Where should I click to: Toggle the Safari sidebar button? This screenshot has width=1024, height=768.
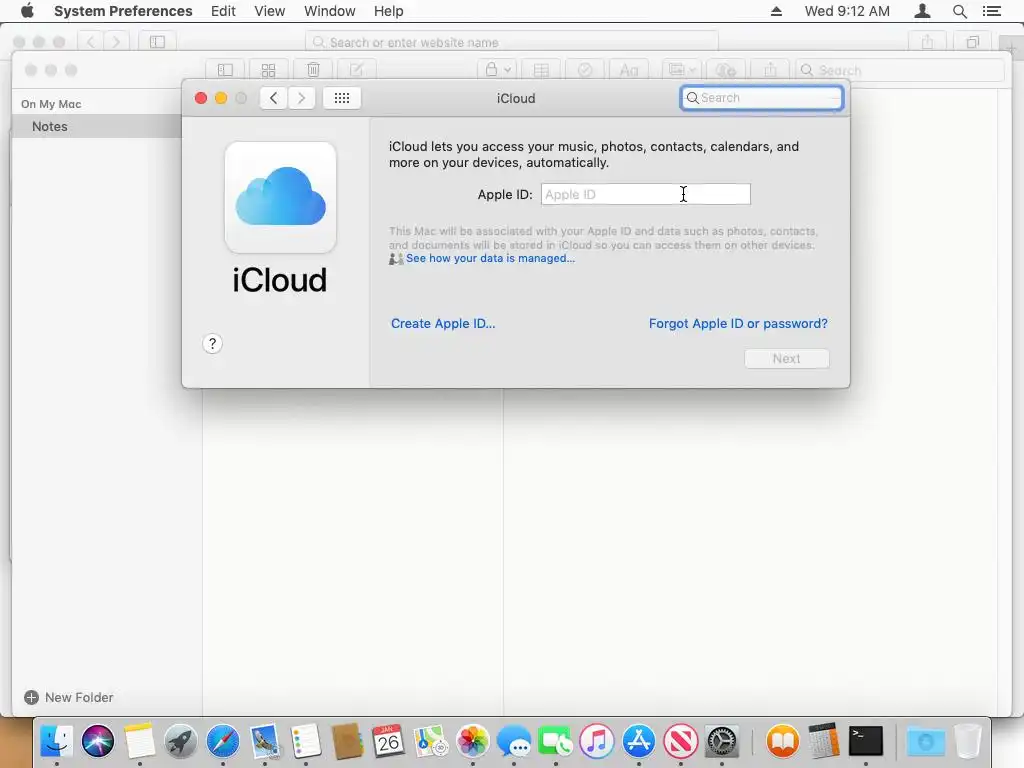point(157,42)
